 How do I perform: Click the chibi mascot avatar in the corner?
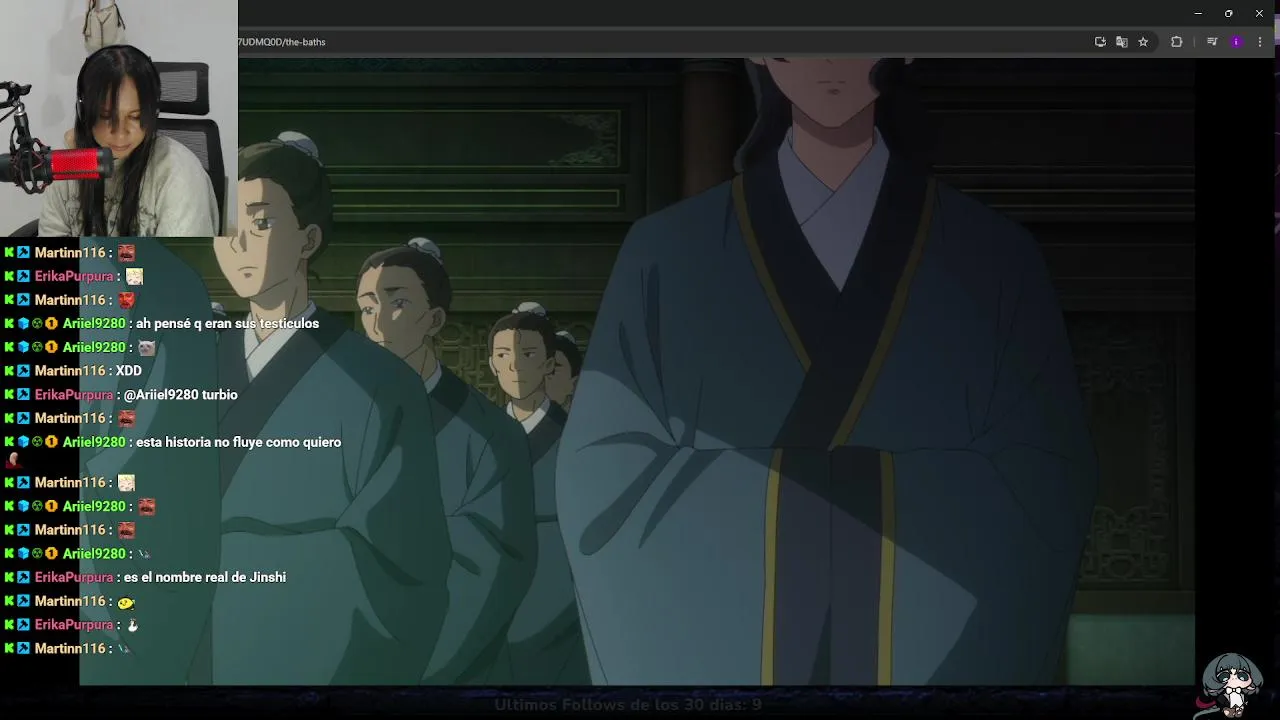(1232, 684)
